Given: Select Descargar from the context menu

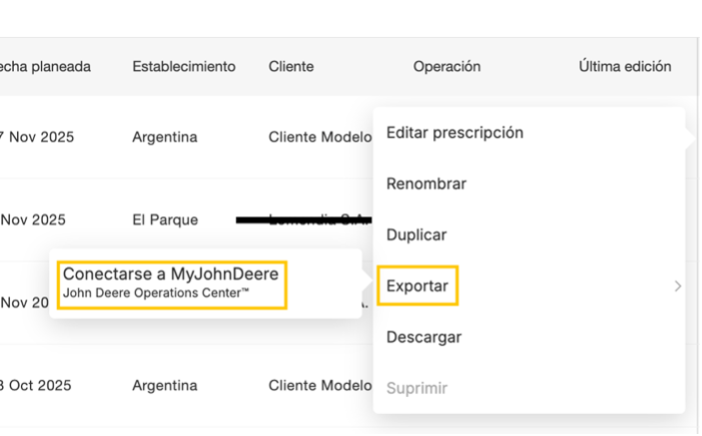Looking at the screenshot, I should coord(424,337).
